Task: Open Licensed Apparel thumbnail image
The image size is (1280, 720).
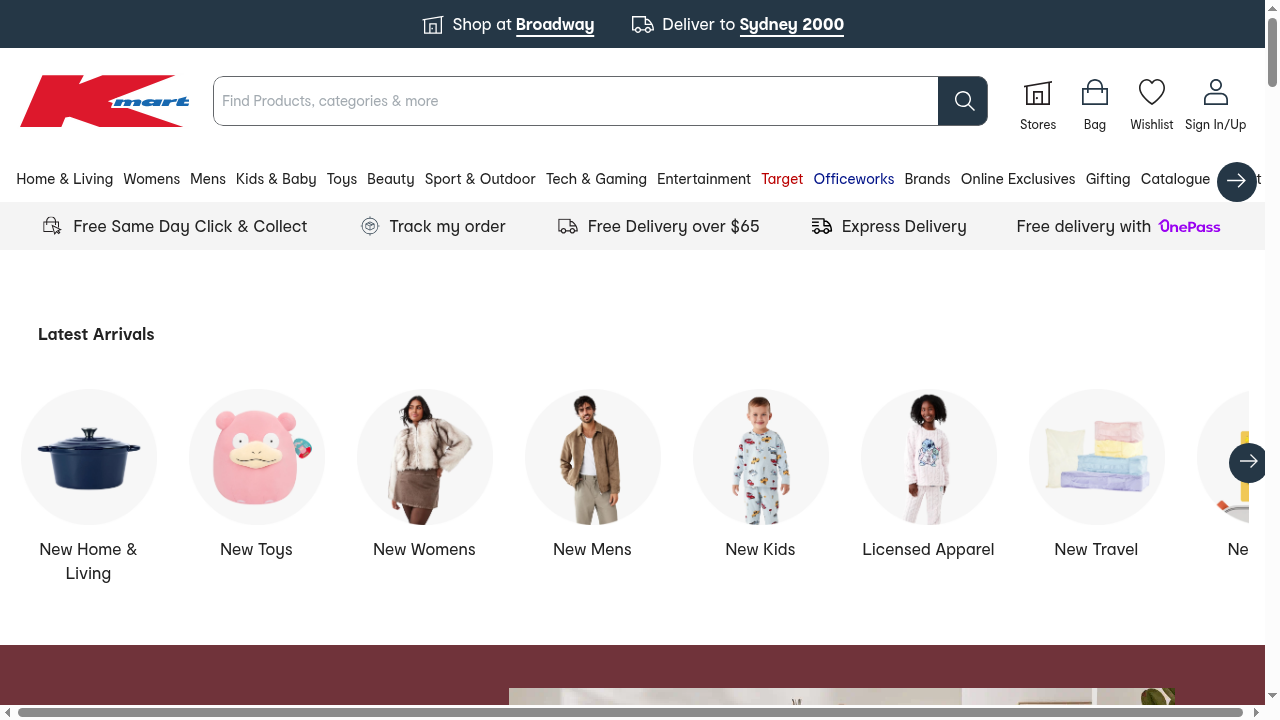Action: [929, 457]
